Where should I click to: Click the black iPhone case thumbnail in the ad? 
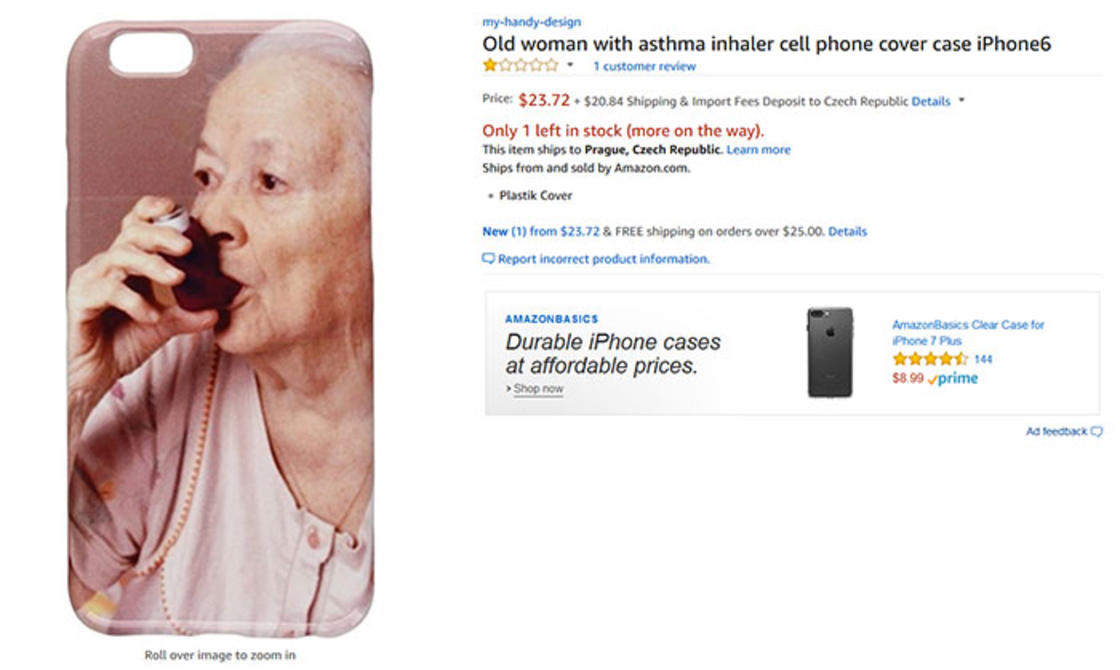coord(830,352)
